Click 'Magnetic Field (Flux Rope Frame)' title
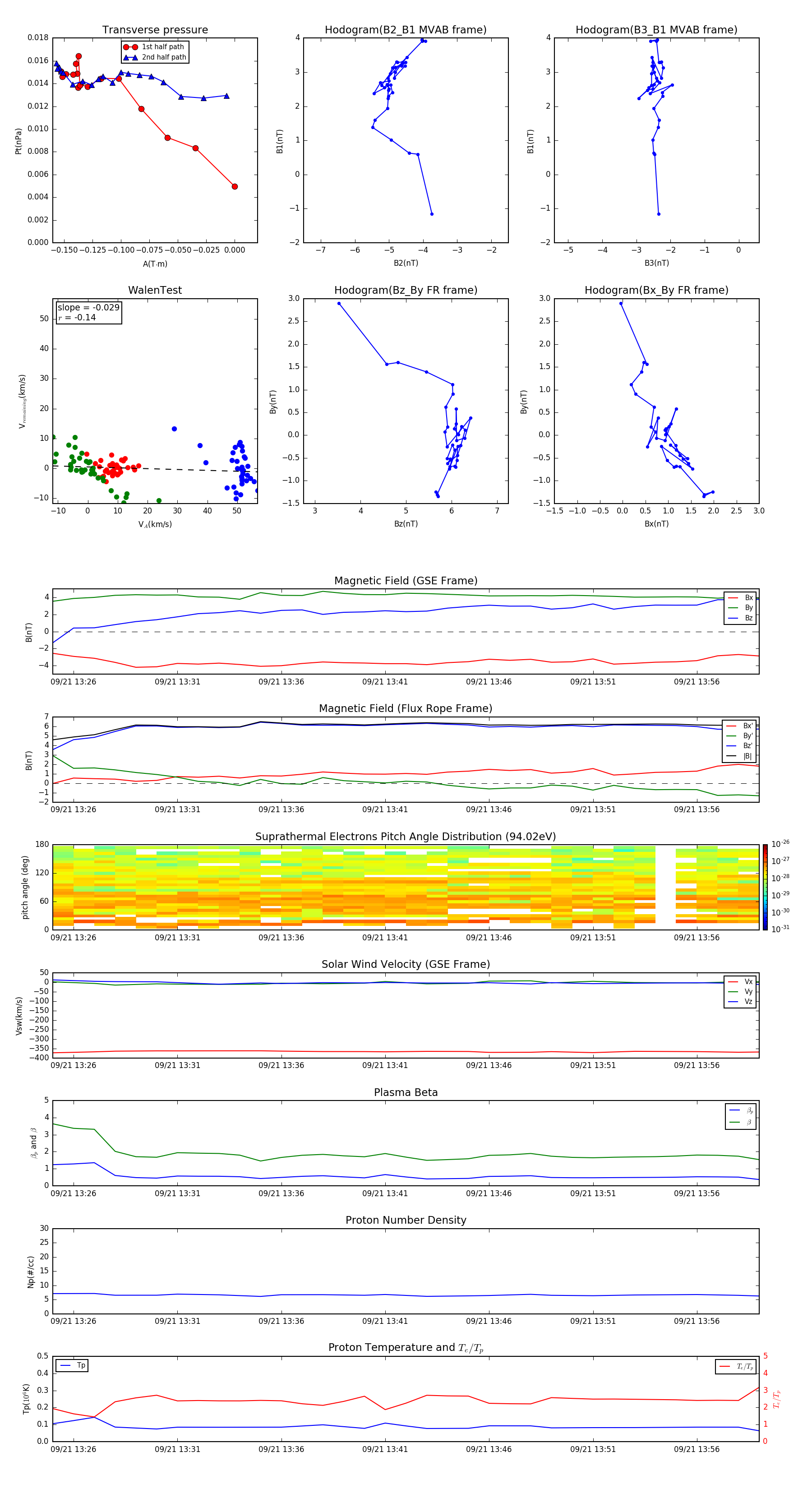Image resolution: width=812 pixels, height=1489 pixels. pos(406,709)
